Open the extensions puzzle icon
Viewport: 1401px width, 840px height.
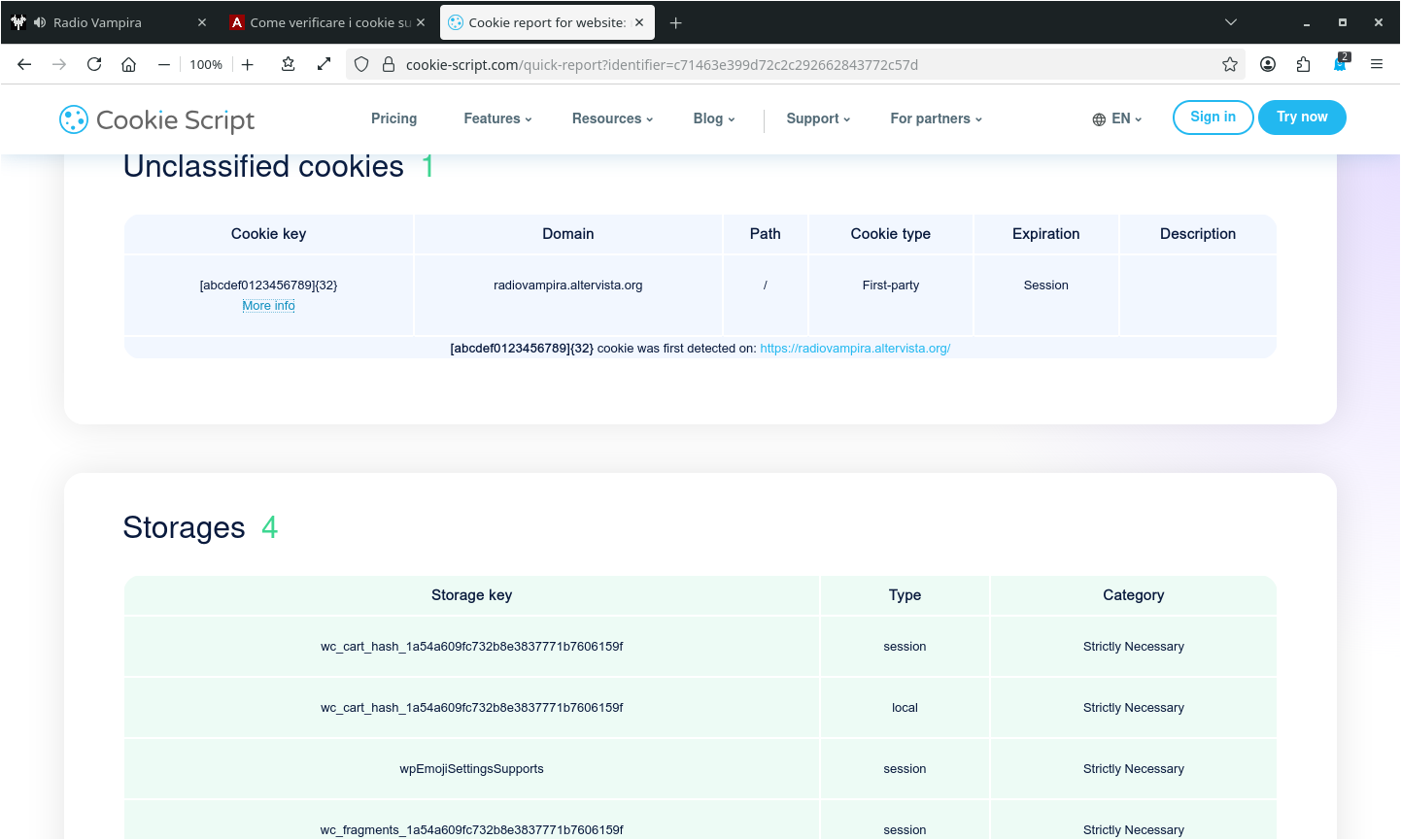[1304, 64]
